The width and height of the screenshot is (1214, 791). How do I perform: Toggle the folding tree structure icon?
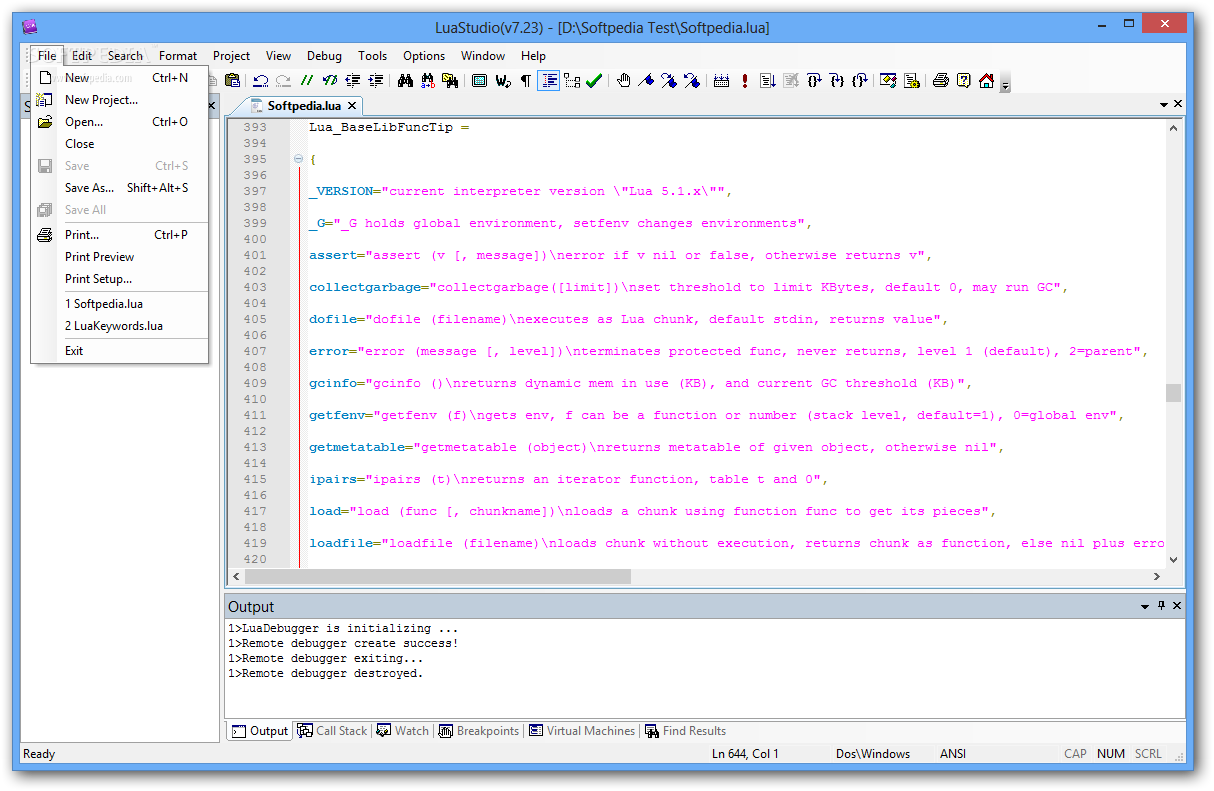(572, 81)
